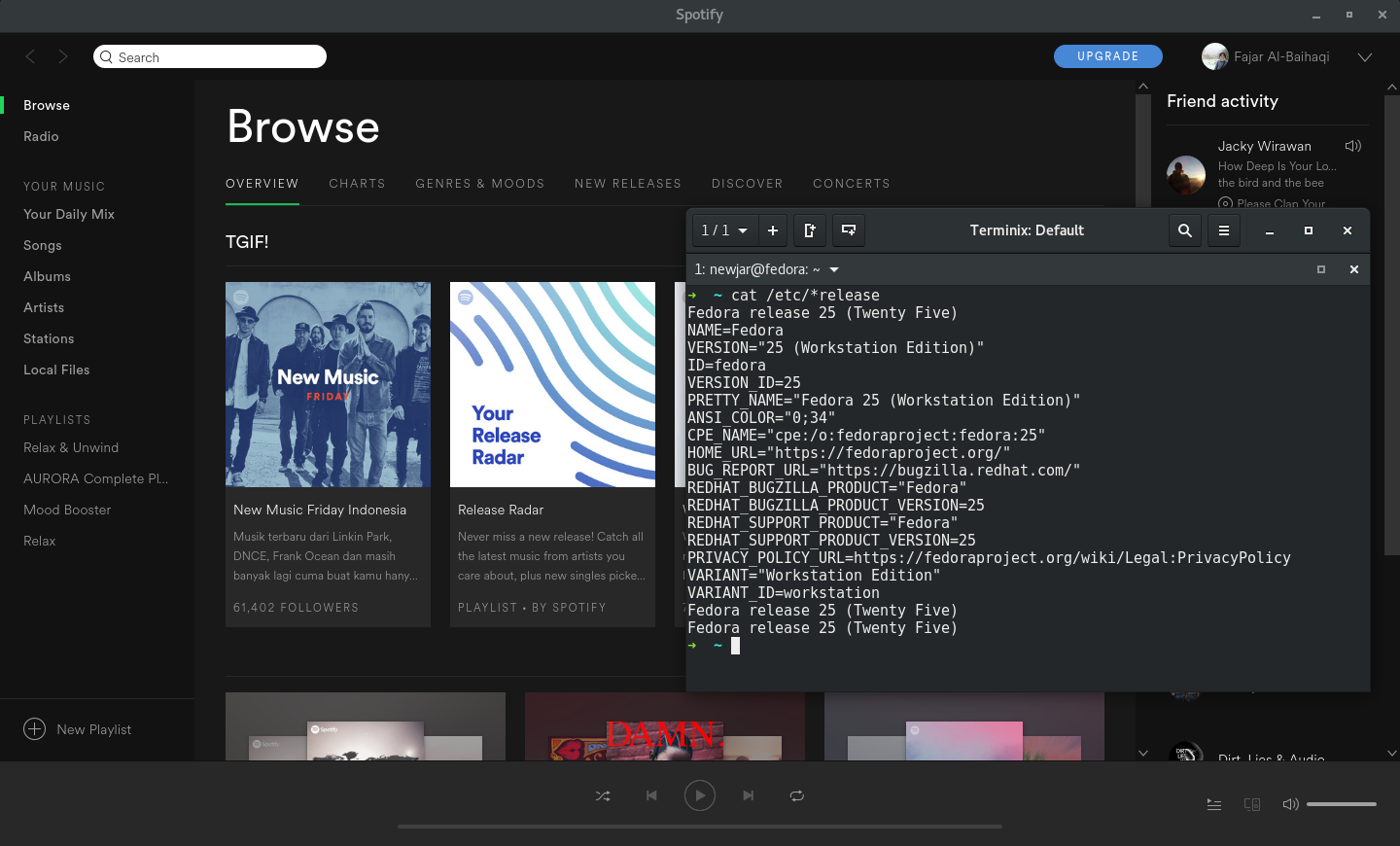Seek on the song progress bar
Image resolution: width=1400 pixels, height=846 pixels.
coord(700,827)
